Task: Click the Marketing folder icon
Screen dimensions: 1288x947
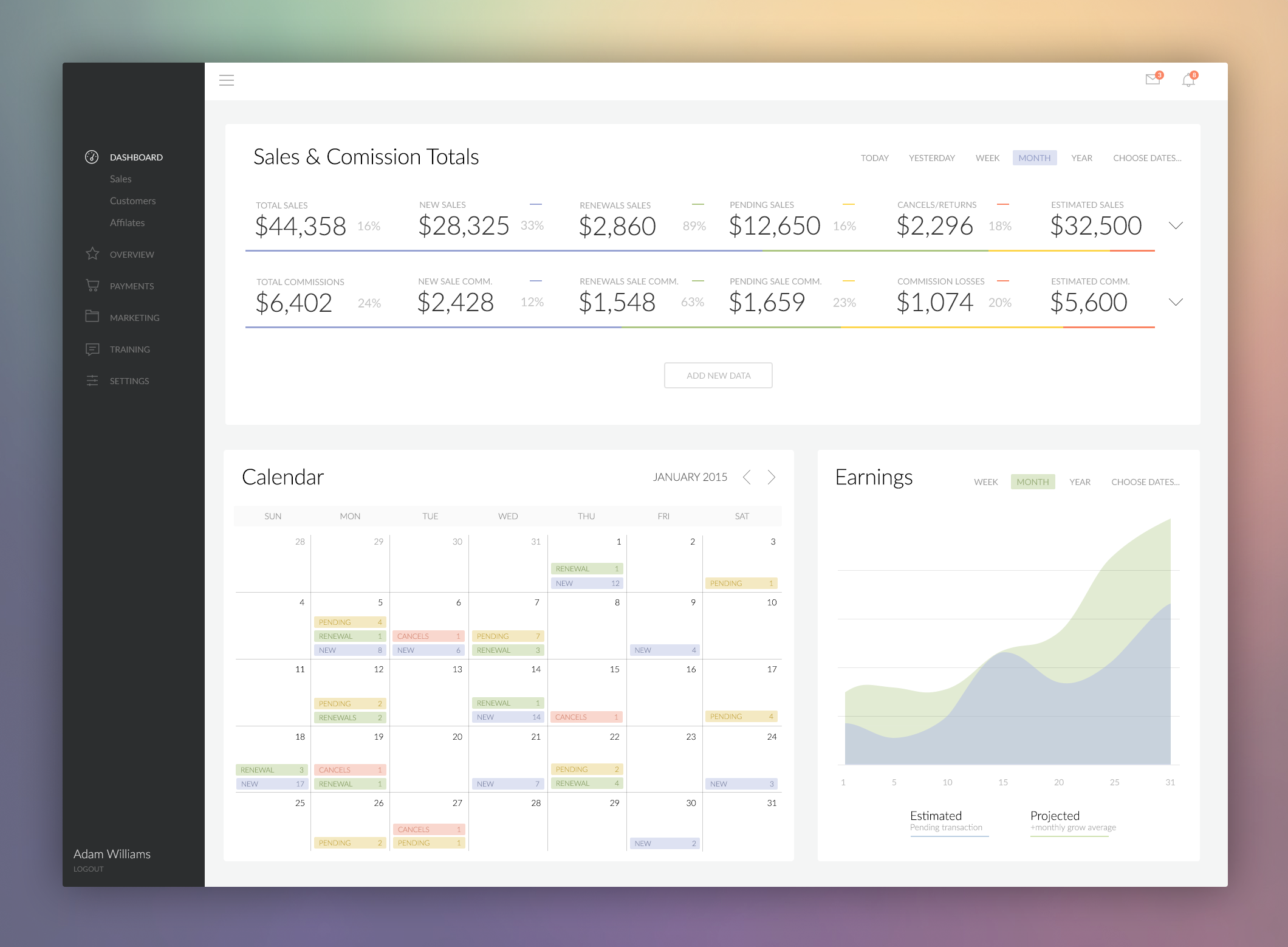Action: [92, 317]
